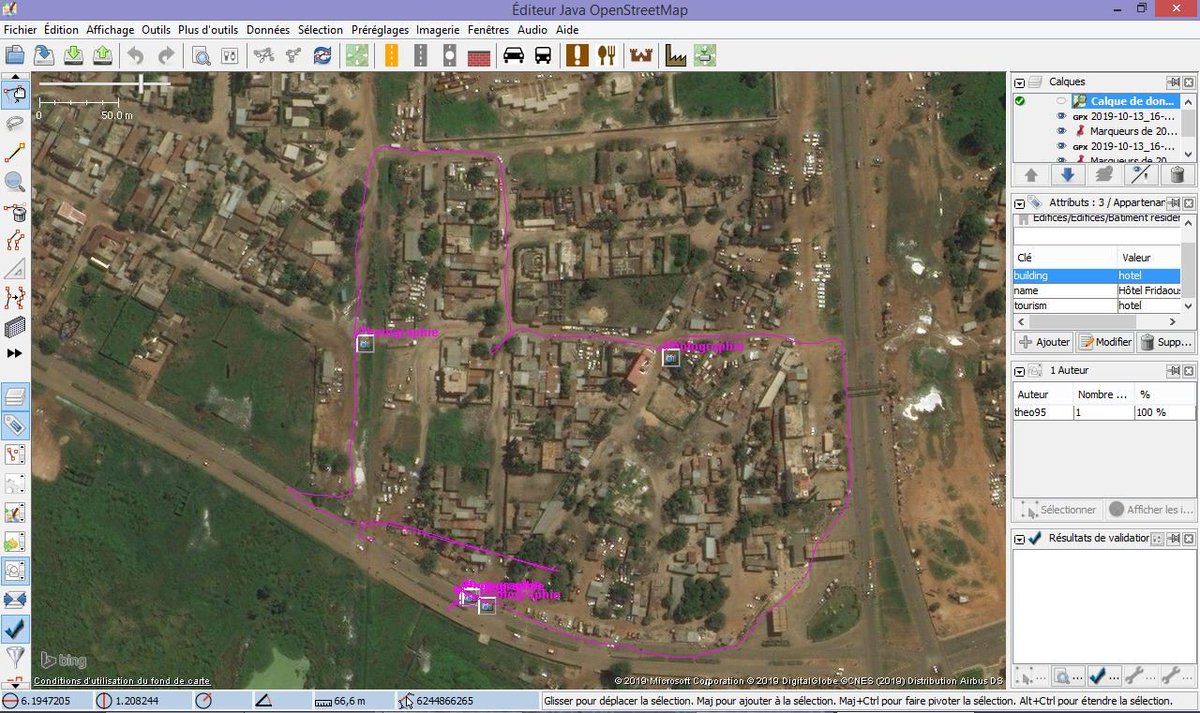
Task: Open the Affichage menu
Action: tap(110, 30)
